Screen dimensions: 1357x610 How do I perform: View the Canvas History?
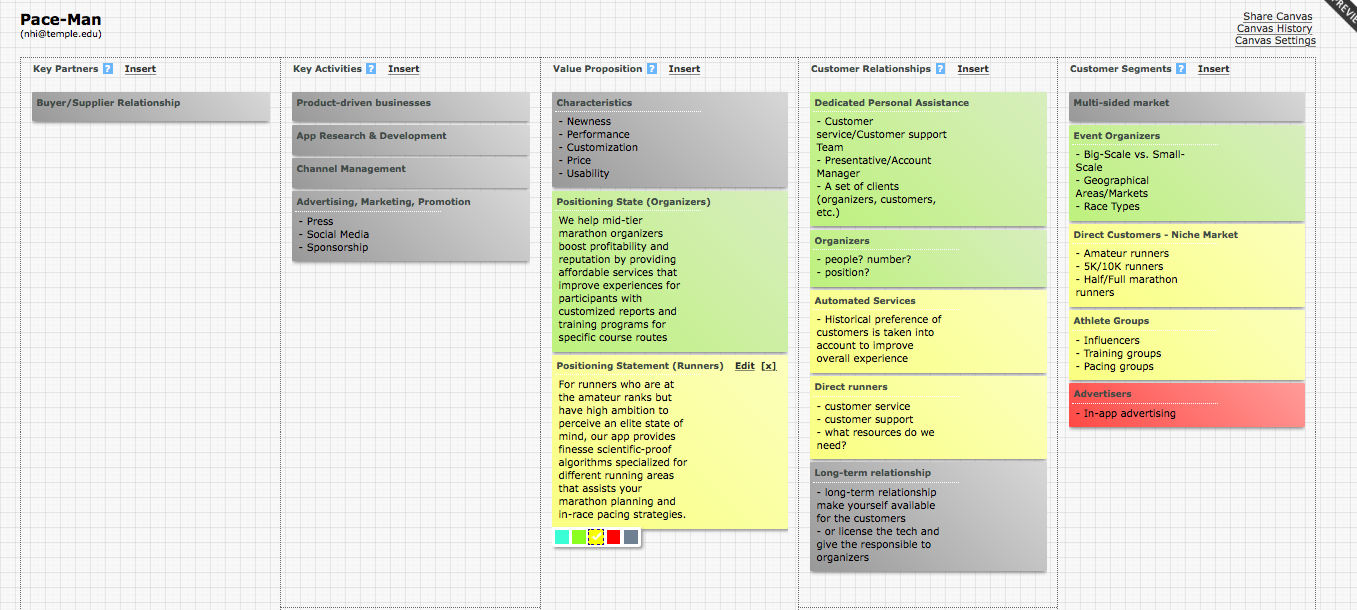(x=1275, y=29)
